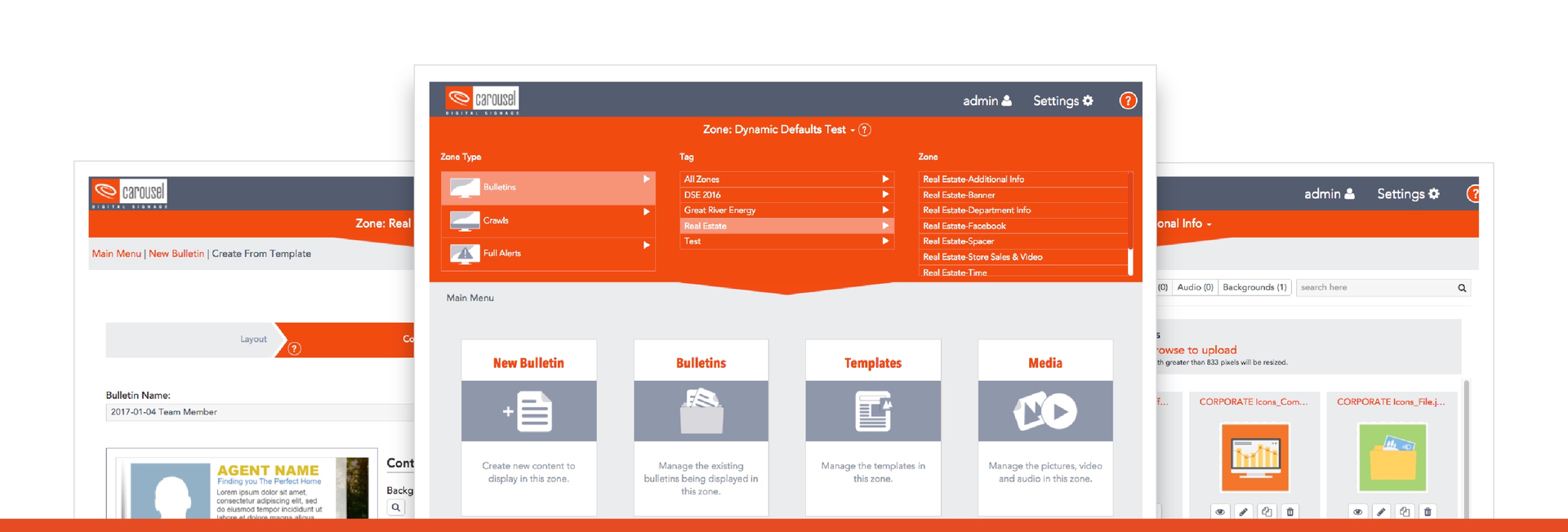Switch to the Audio (0) tab

pyautogui.click(x=1195, y=287)
